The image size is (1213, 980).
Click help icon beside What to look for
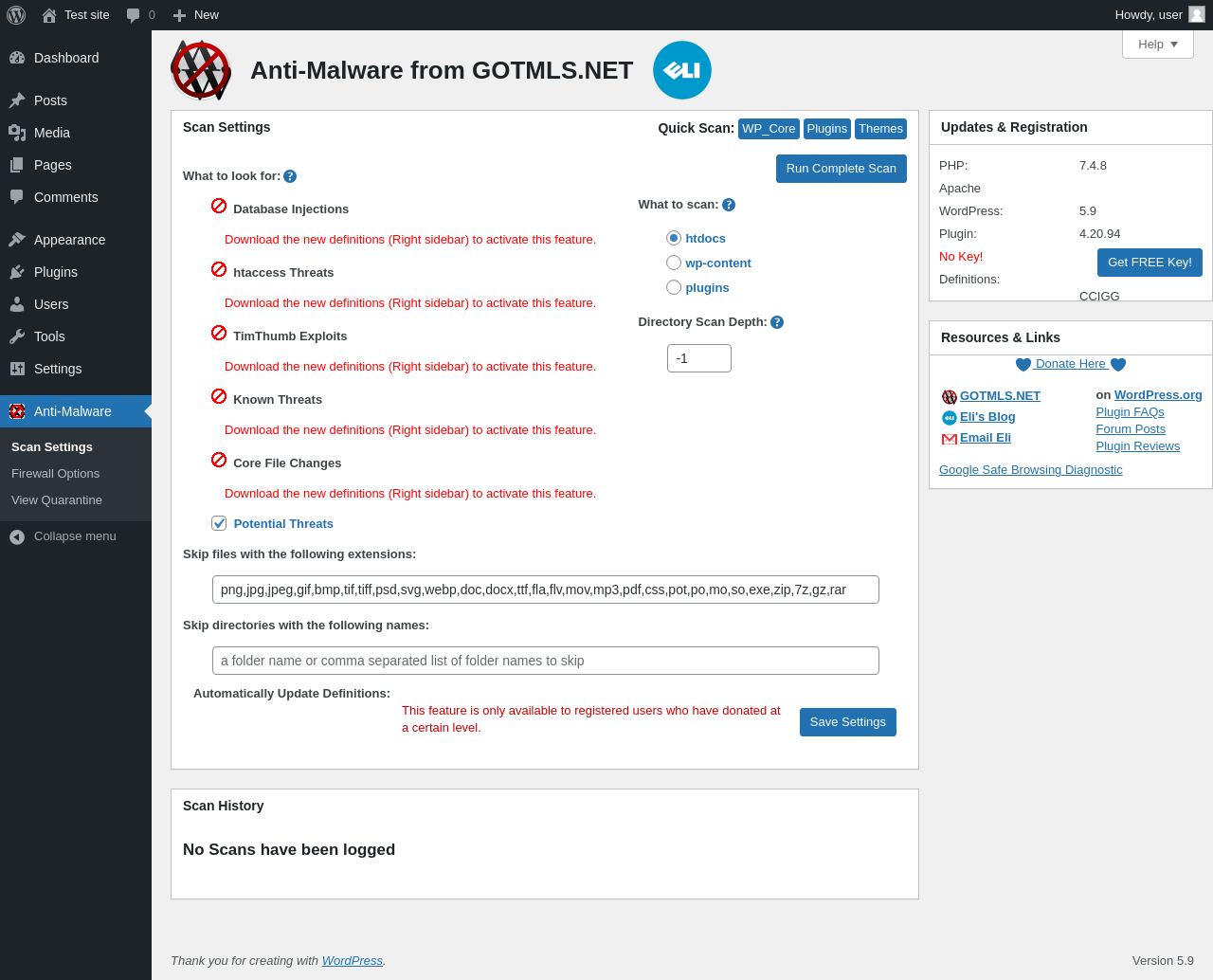coord(290,176)
